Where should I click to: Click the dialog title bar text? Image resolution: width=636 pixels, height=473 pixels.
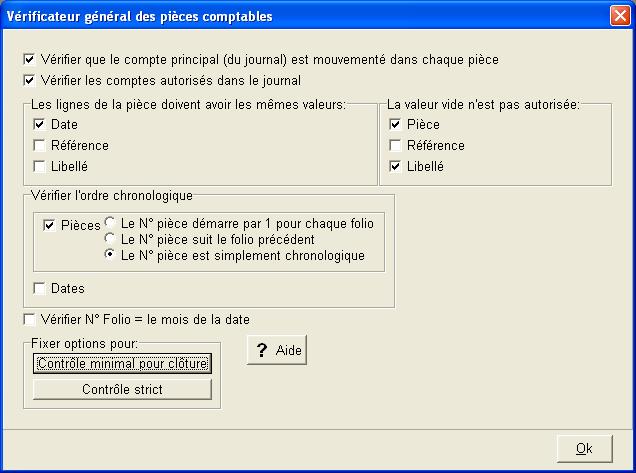click(140, 16)
